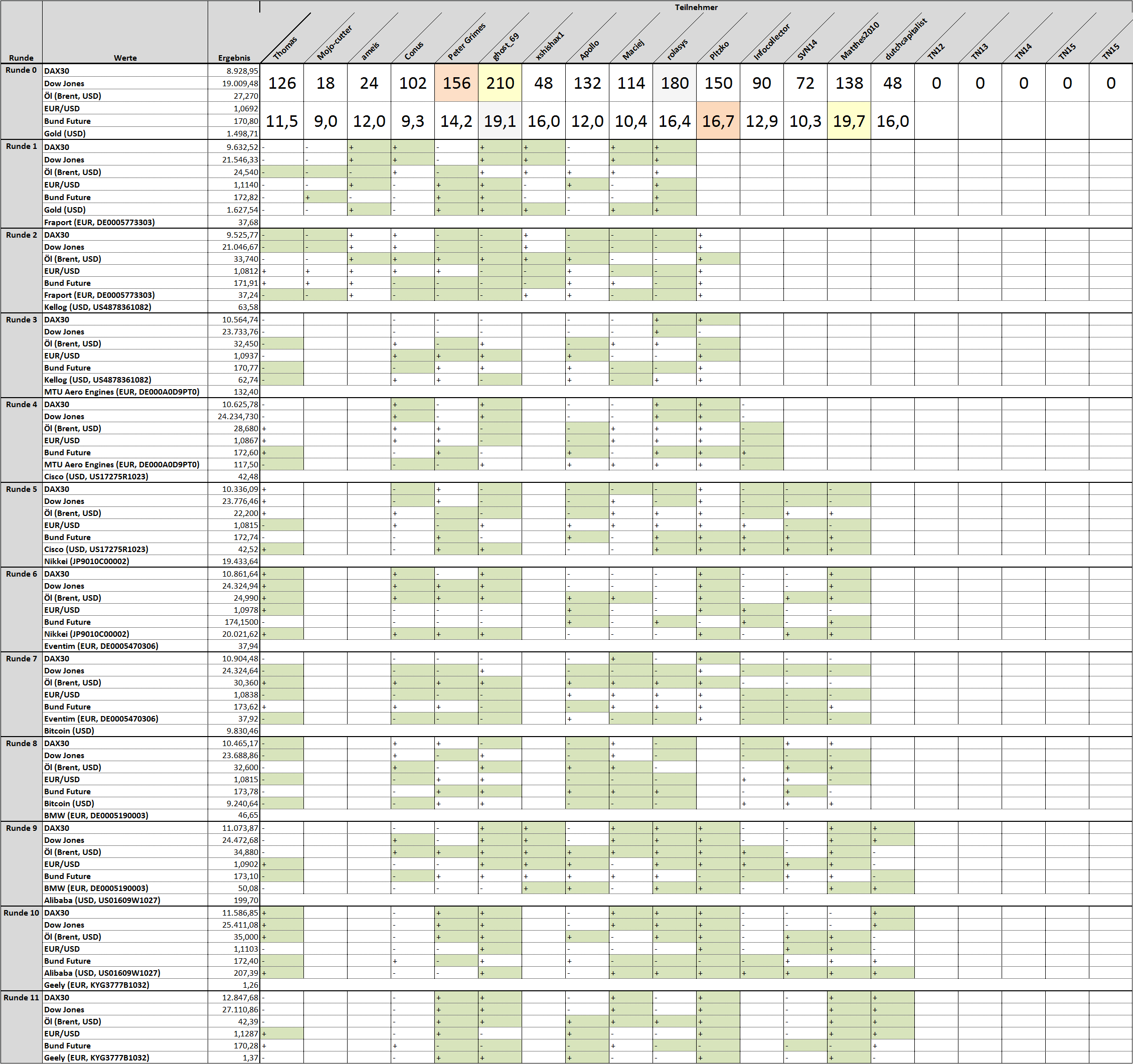Viewport: 1133px width, 1064px height.
Task: Click the Ergebnis column header
Action: [x=234, y=58]
